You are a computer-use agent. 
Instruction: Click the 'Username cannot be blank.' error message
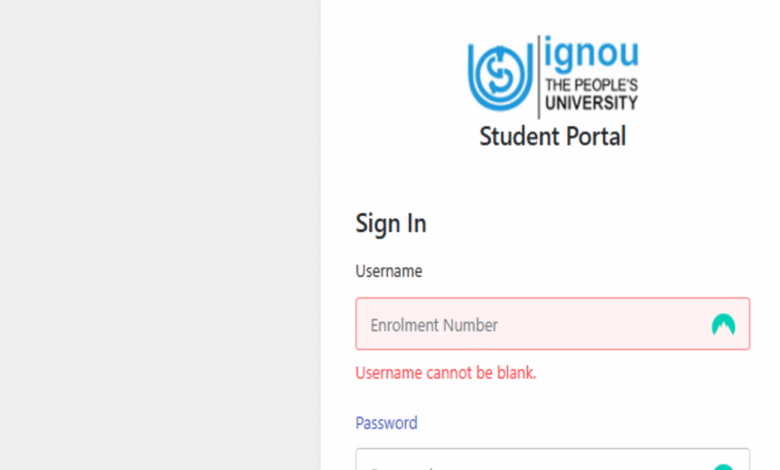446,373
